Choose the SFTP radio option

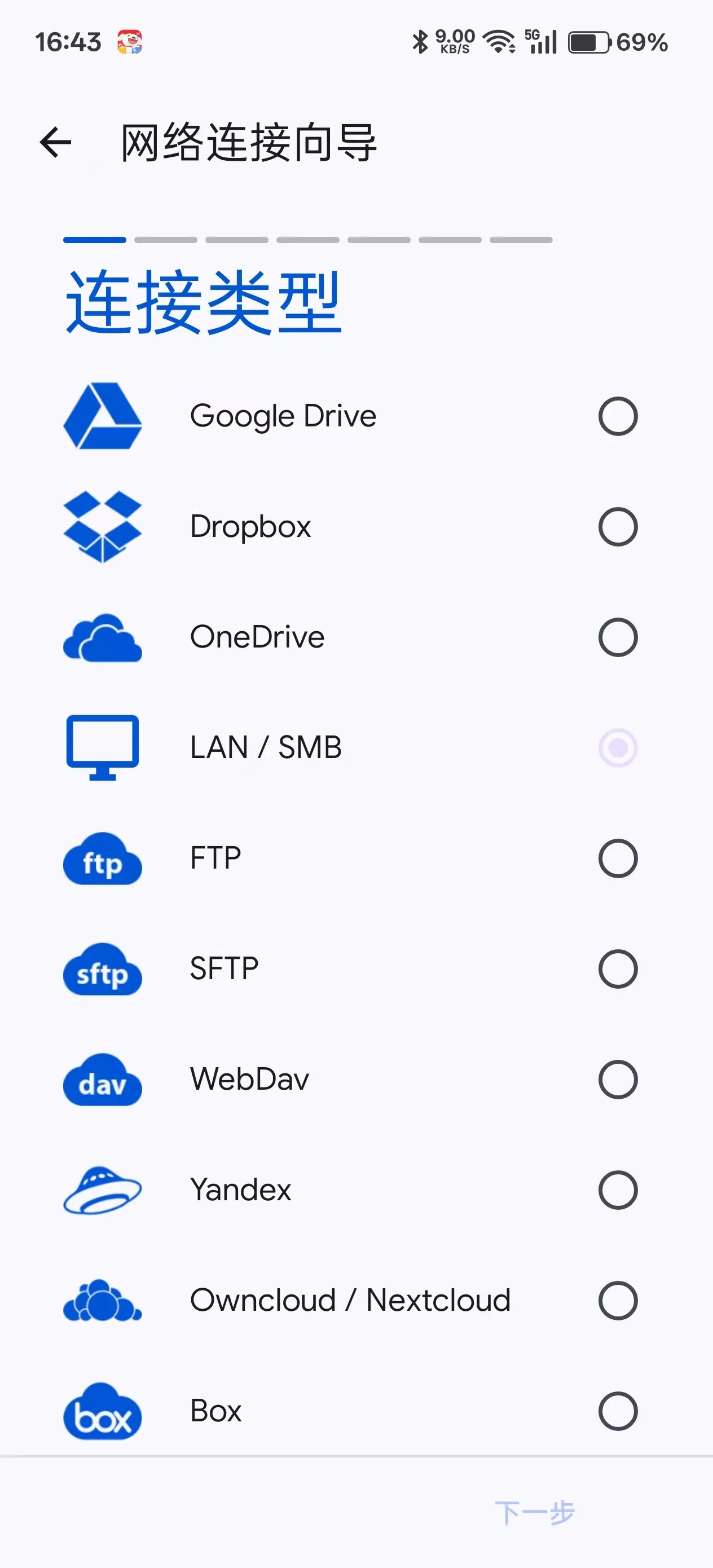click(618, 969)
